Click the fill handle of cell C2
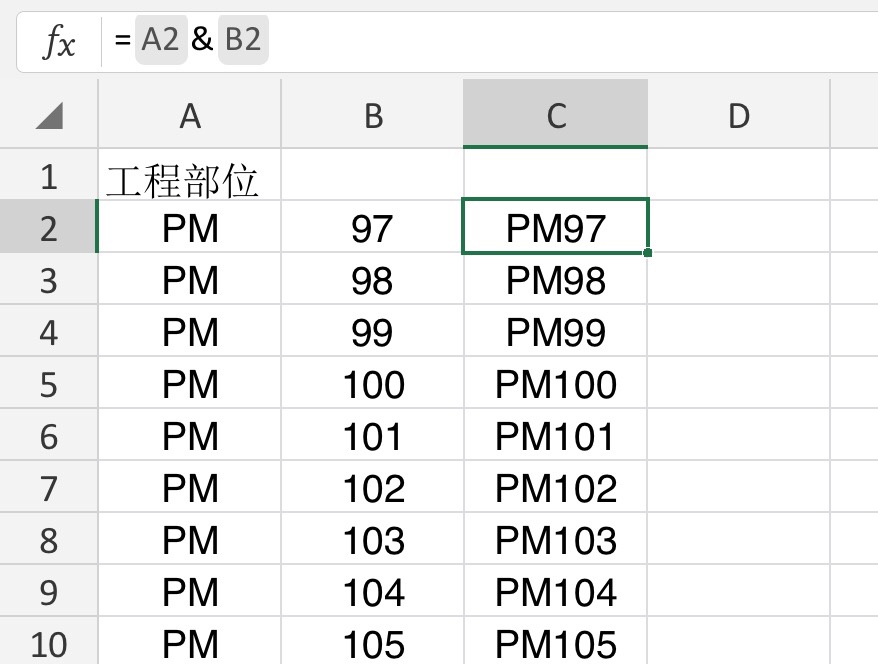Screen dimensions: 878x664 point(648,253)
